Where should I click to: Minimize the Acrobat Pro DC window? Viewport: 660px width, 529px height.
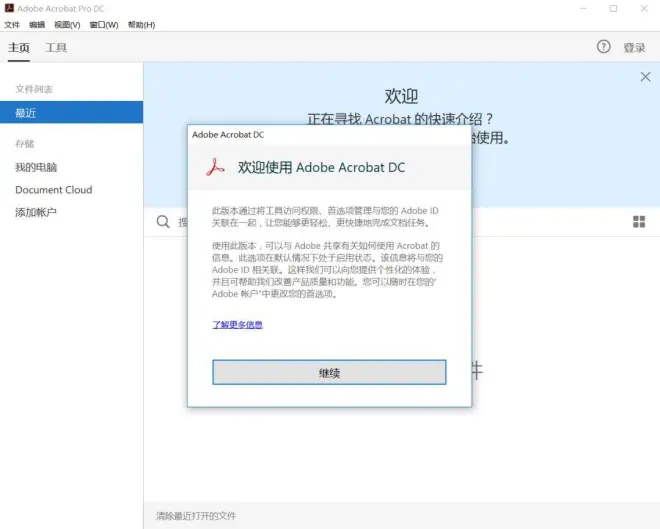583,8
